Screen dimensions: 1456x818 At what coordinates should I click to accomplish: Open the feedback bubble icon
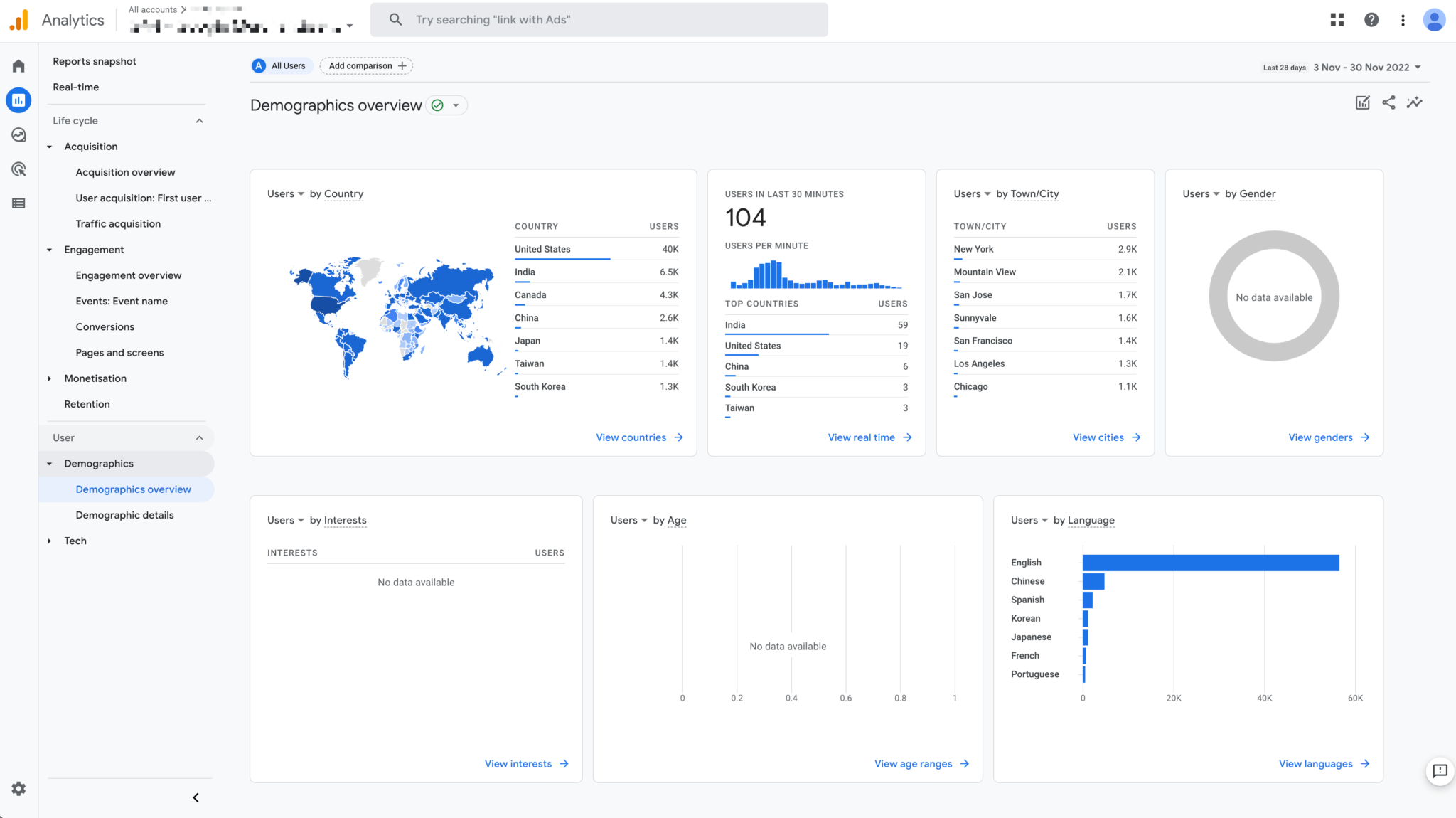coord(1440,772)
